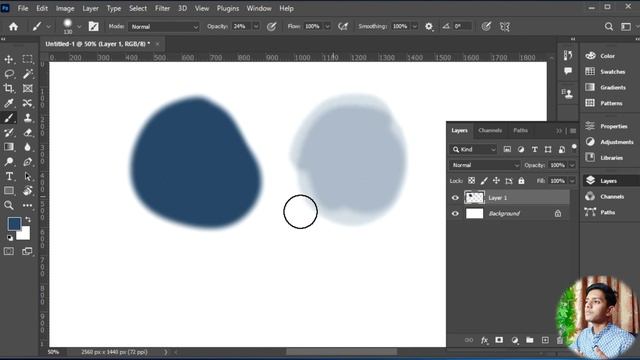The image size is (640, 360).
Task: Open the Filter menu
Action: click(162, 8)
